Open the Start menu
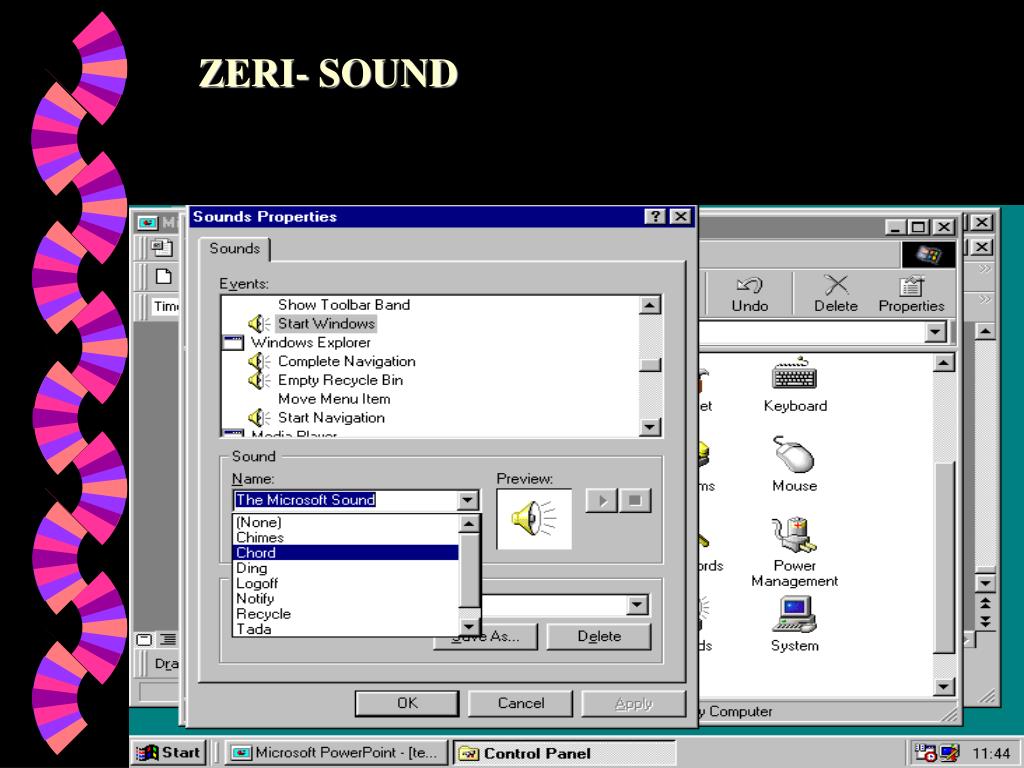 point(170,752)
